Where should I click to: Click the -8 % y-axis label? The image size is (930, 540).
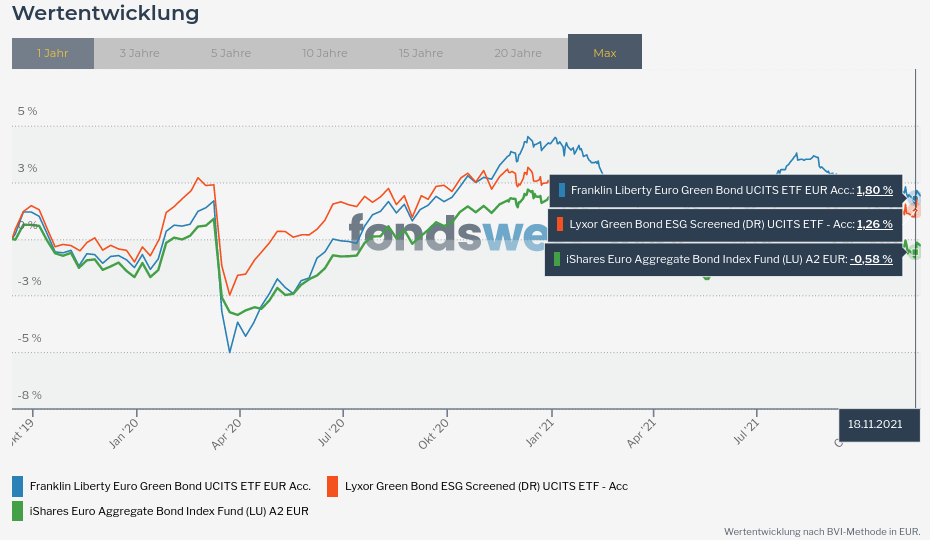tap(30, 395)
